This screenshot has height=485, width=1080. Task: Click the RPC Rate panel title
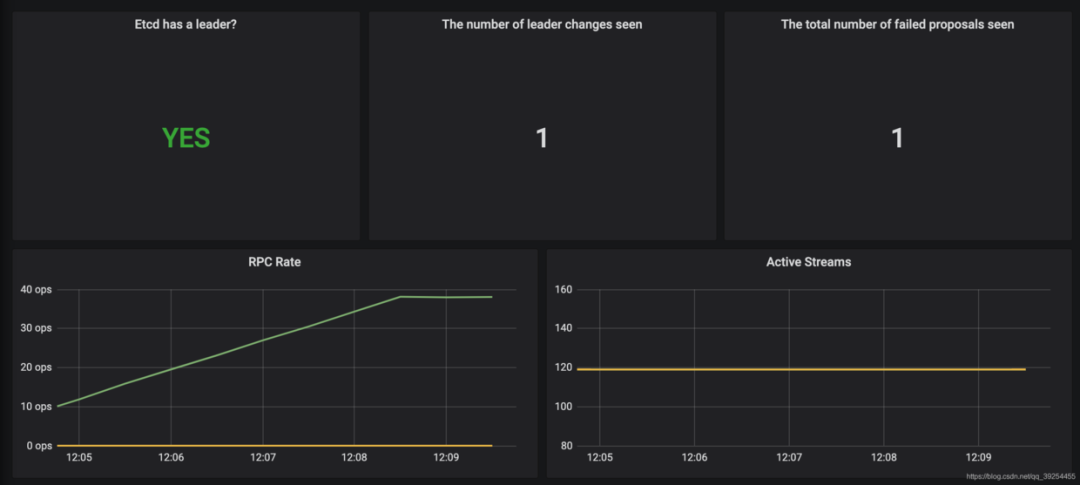274,262
